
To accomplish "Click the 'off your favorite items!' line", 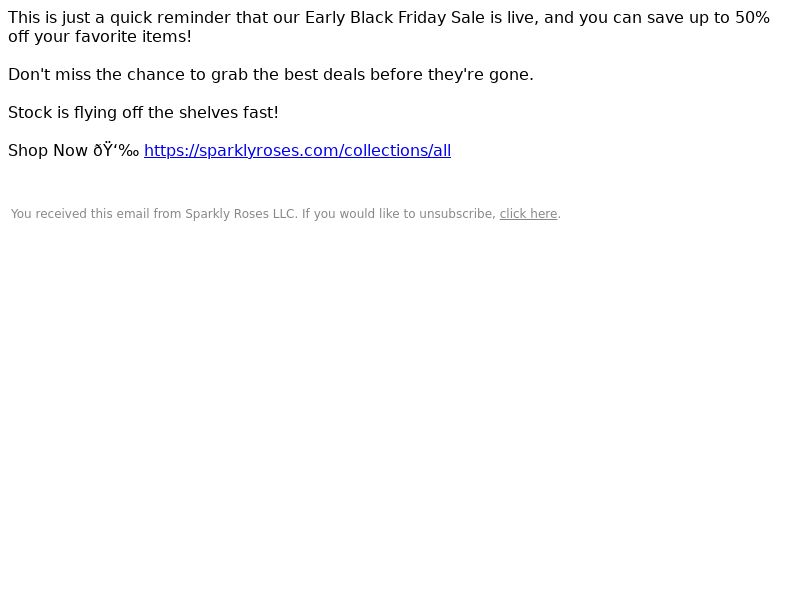I will point(100,37).
